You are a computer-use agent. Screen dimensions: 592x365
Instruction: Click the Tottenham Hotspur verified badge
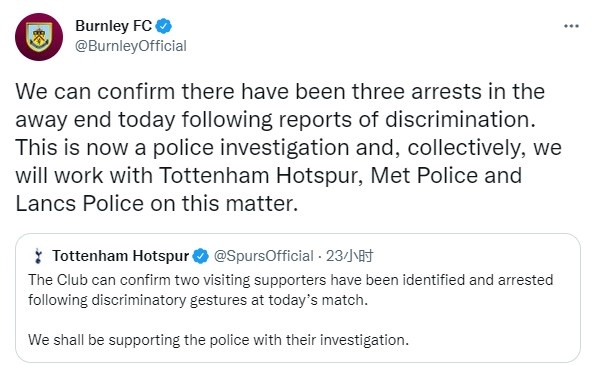(x=200, y=256)
